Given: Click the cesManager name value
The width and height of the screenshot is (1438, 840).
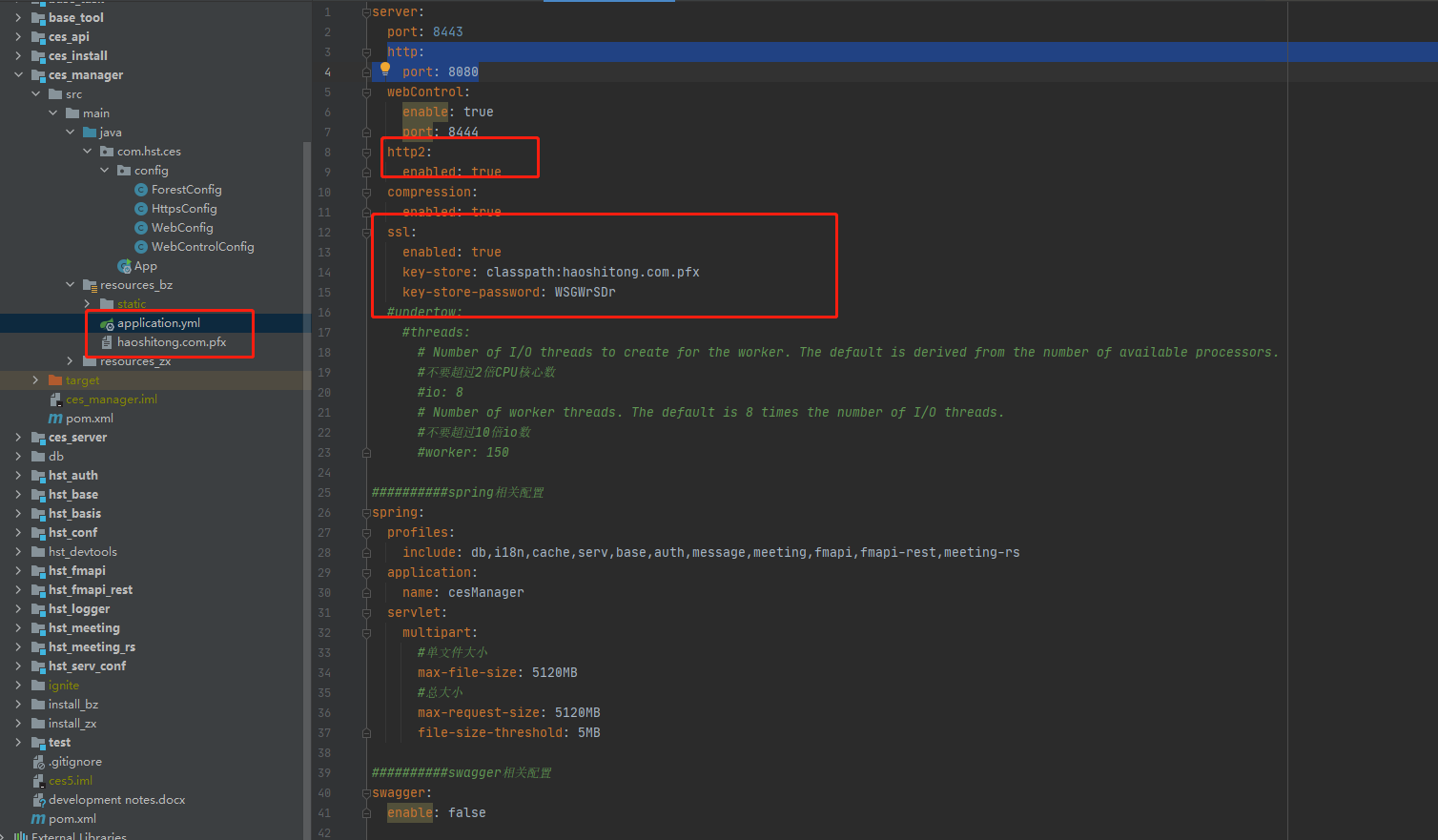Looking at the screenshot, I should coord(486,593).
